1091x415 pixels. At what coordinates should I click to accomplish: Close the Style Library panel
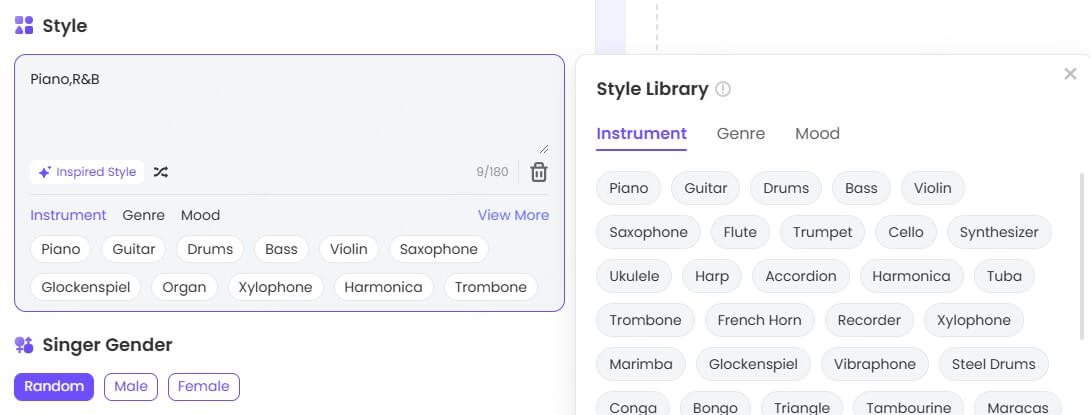click(x=1070, y=74)
